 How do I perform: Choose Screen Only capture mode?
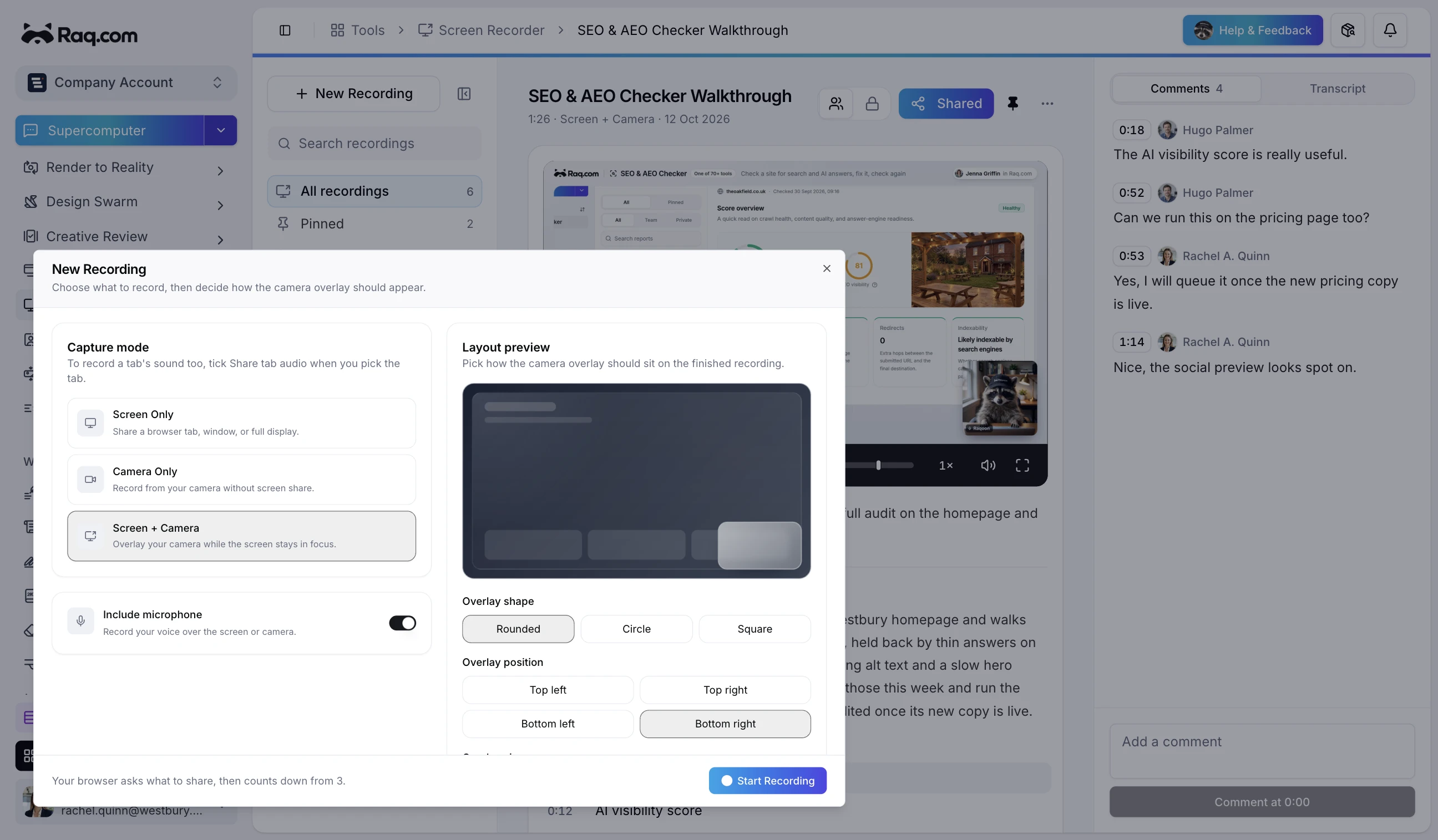click(241, 423)
